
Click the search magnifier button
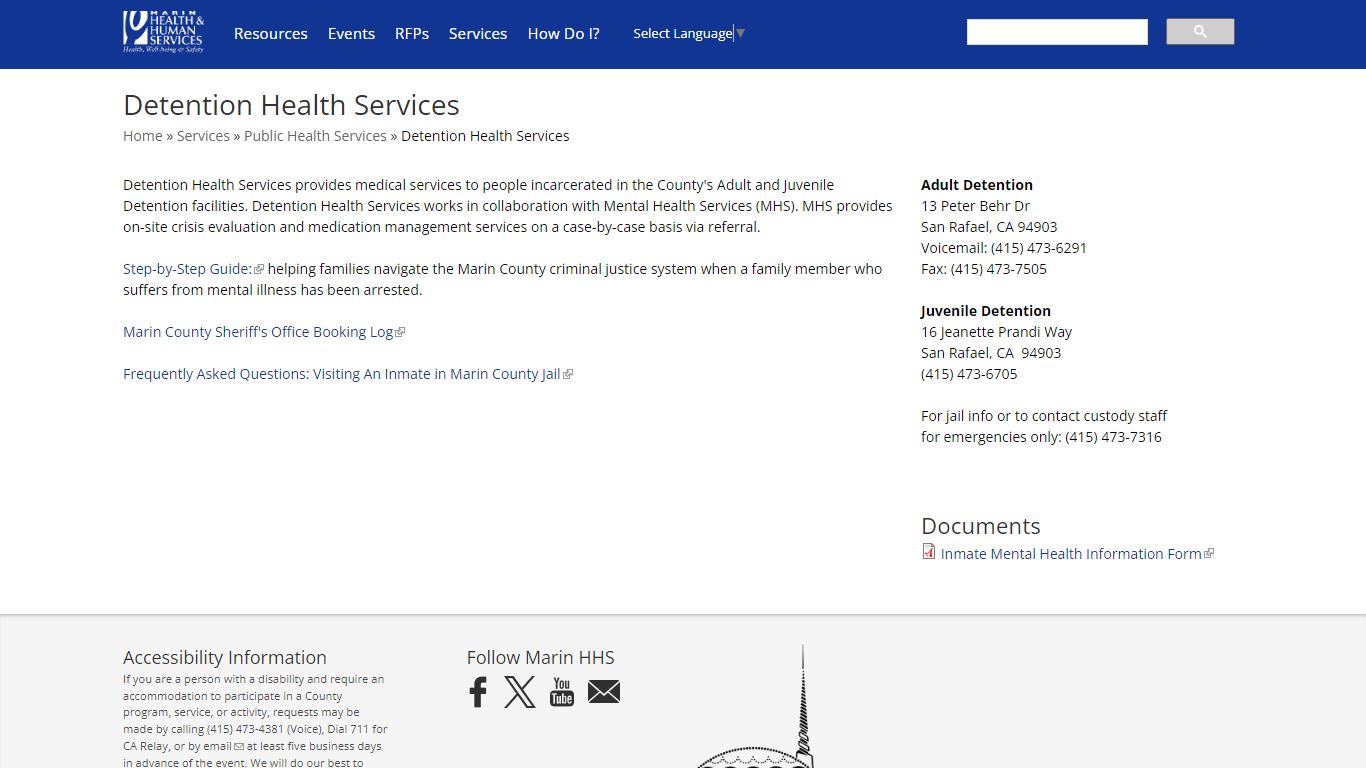tap(1200, 32)
